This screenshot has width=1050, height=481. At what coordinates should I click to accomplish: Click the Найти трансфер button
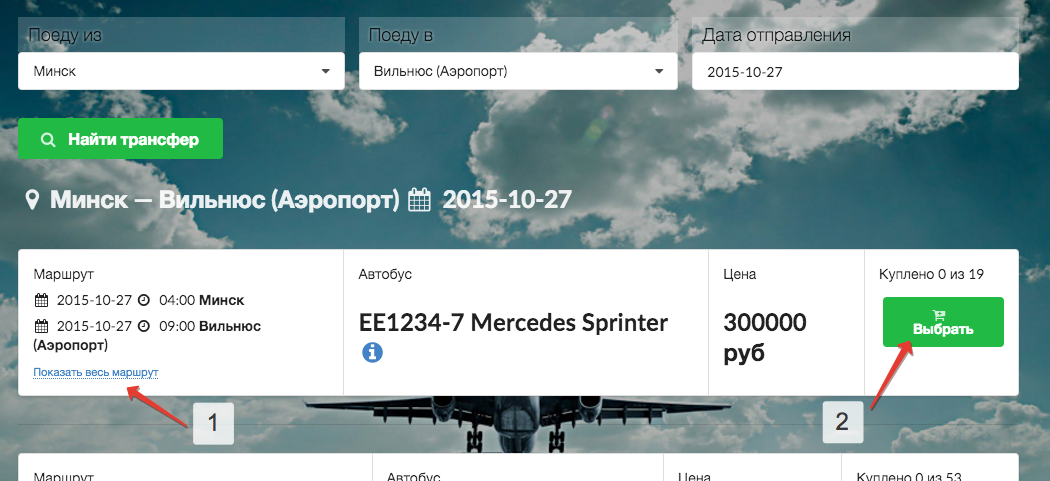(121, 139)
